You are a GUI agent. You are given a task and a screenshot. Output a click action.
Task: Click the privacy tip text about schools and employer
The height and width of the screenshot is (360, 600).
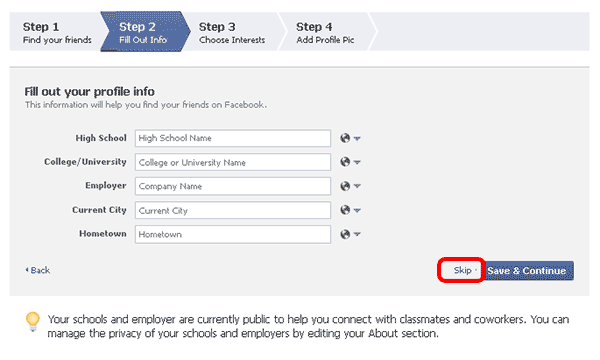(x=308, y=326)
